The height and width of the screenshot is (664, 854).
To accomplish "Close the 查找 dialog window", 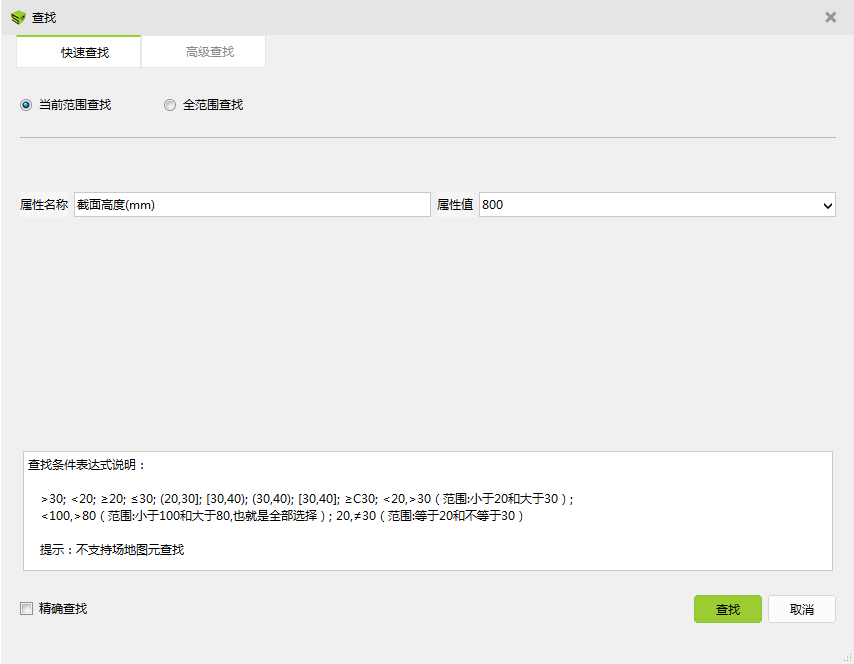I will click(830, 17).
